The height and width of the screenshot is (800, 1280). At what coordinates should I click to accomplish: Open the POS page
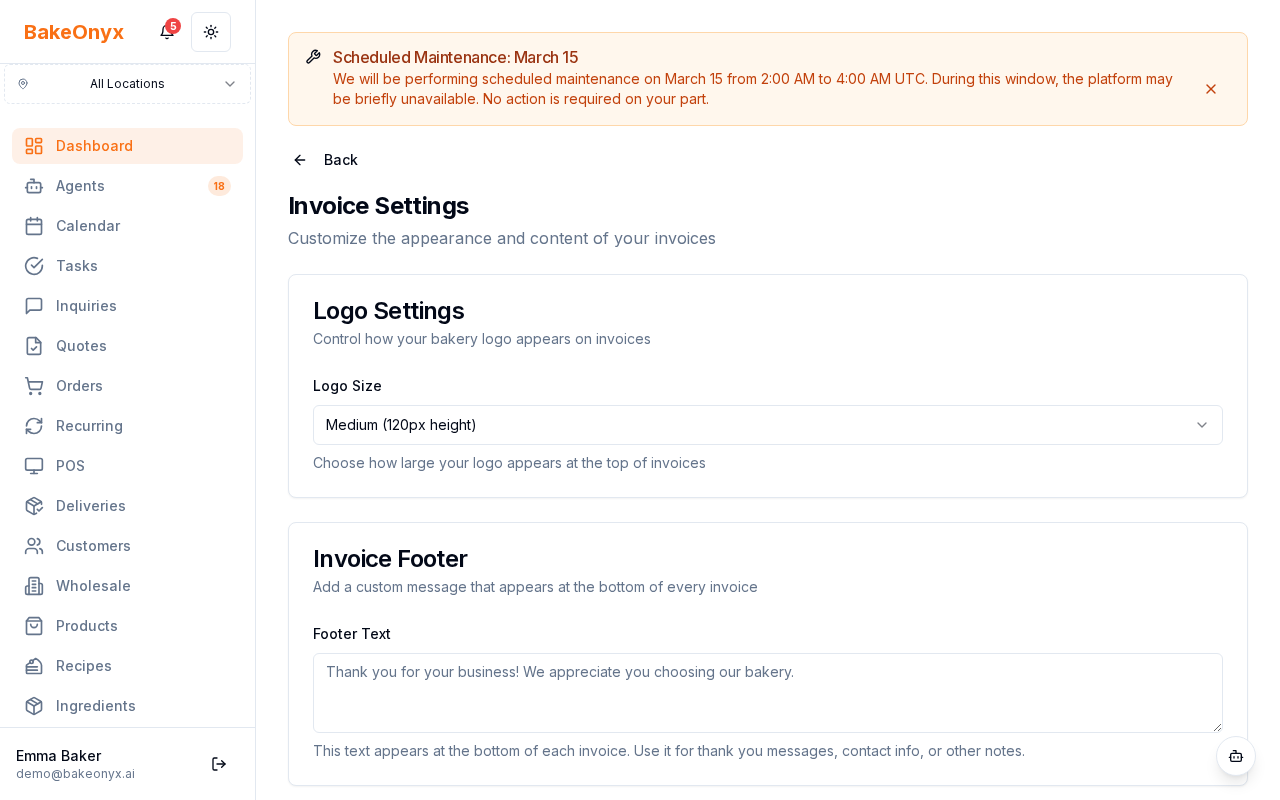pos(127,466)
